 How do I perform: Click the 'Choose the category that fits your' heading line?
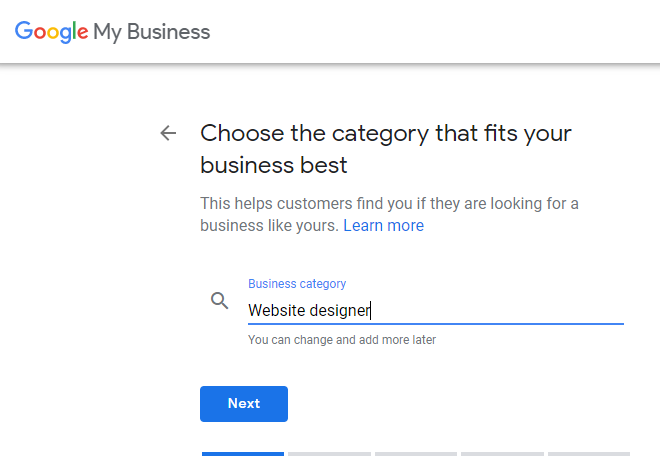[386, 133]
